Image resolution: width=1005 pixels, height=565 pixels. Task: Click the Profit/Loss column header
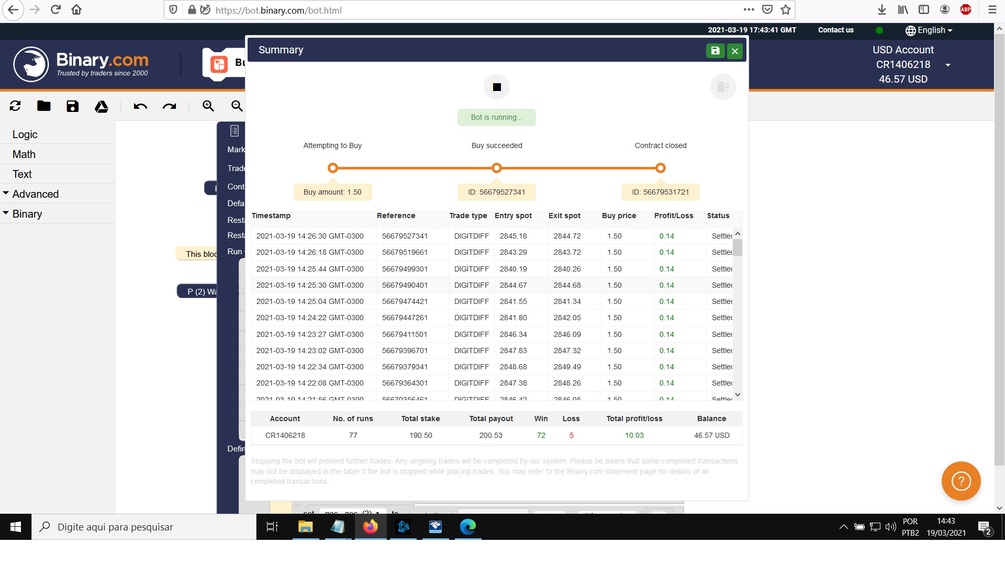point(673,216)
